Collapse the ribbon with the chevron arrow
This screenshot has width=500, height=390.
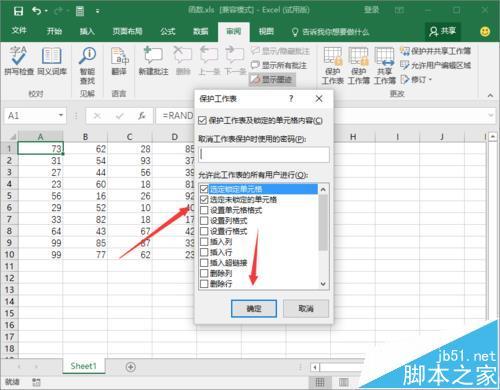490,95
